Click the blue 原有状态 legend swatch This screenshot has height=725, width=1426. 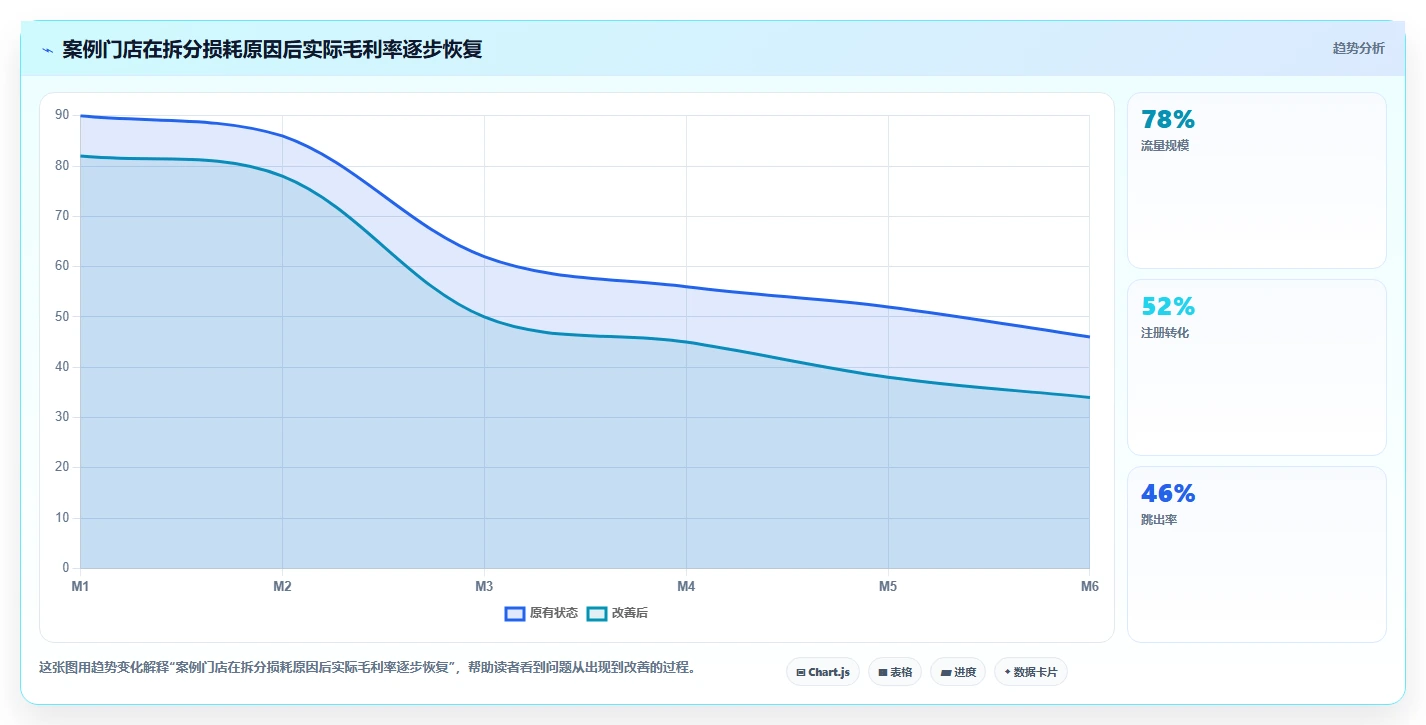coord(515,613)
